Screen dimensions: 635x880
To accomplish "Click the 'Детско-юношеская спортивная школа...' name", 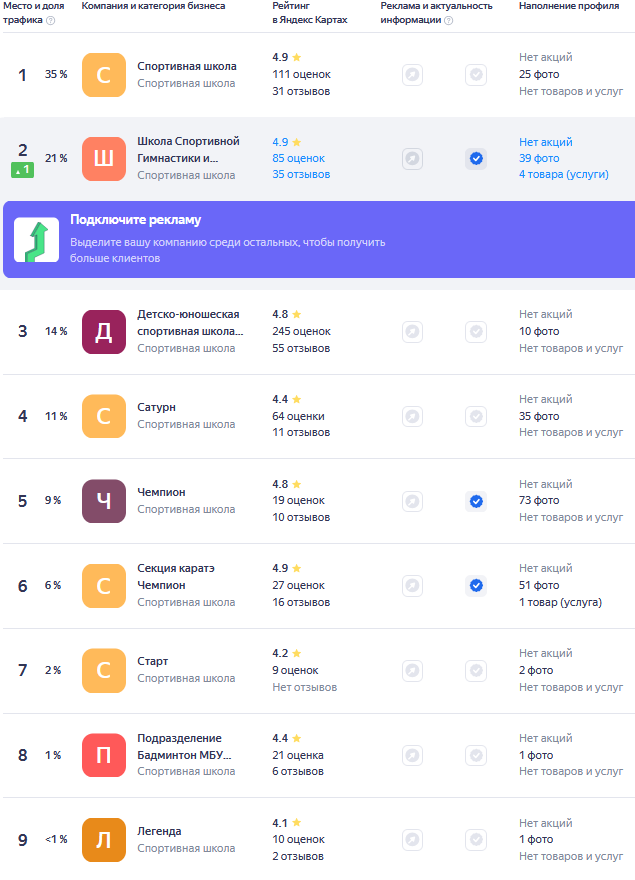I will 190,323.
